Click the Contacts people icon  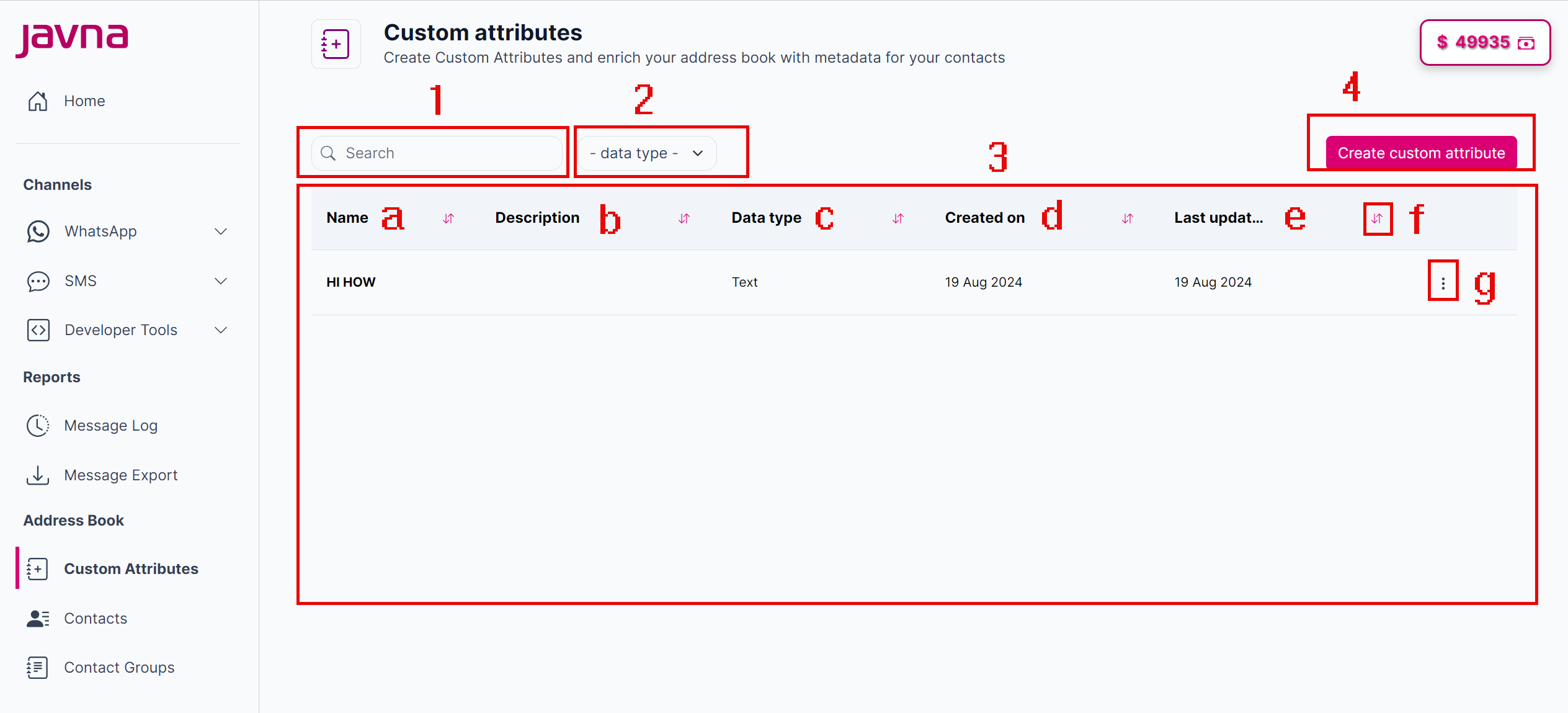click(38, 618)
